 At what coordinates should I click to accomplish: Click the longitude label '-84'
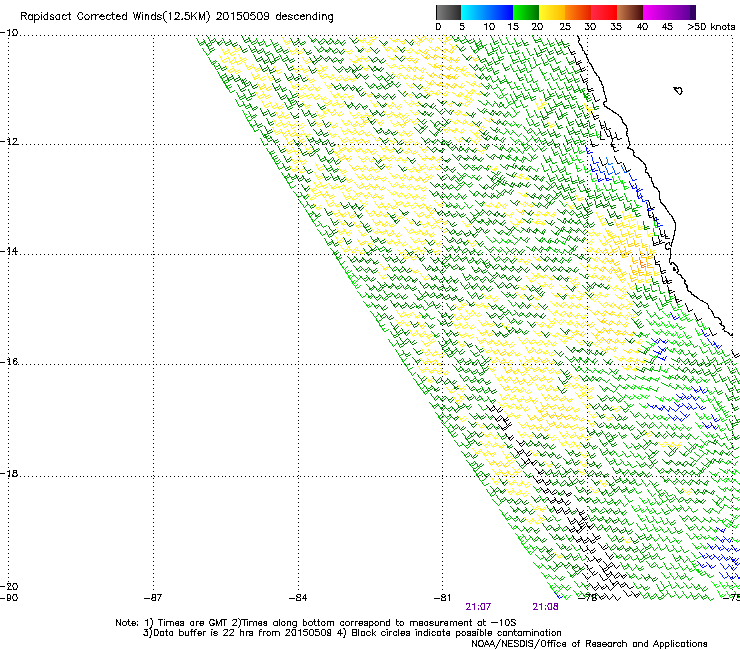tap(298, 598)
